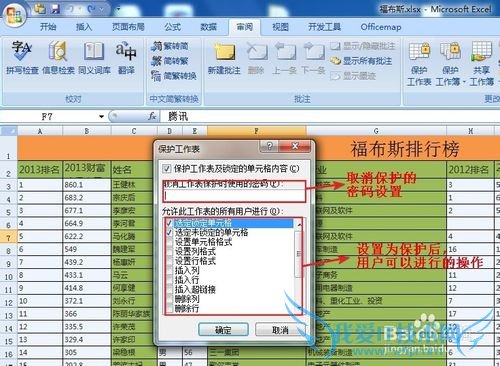
Task: Open Protect Workbook (保护工作簿) menu
Action: pos(450,63)
